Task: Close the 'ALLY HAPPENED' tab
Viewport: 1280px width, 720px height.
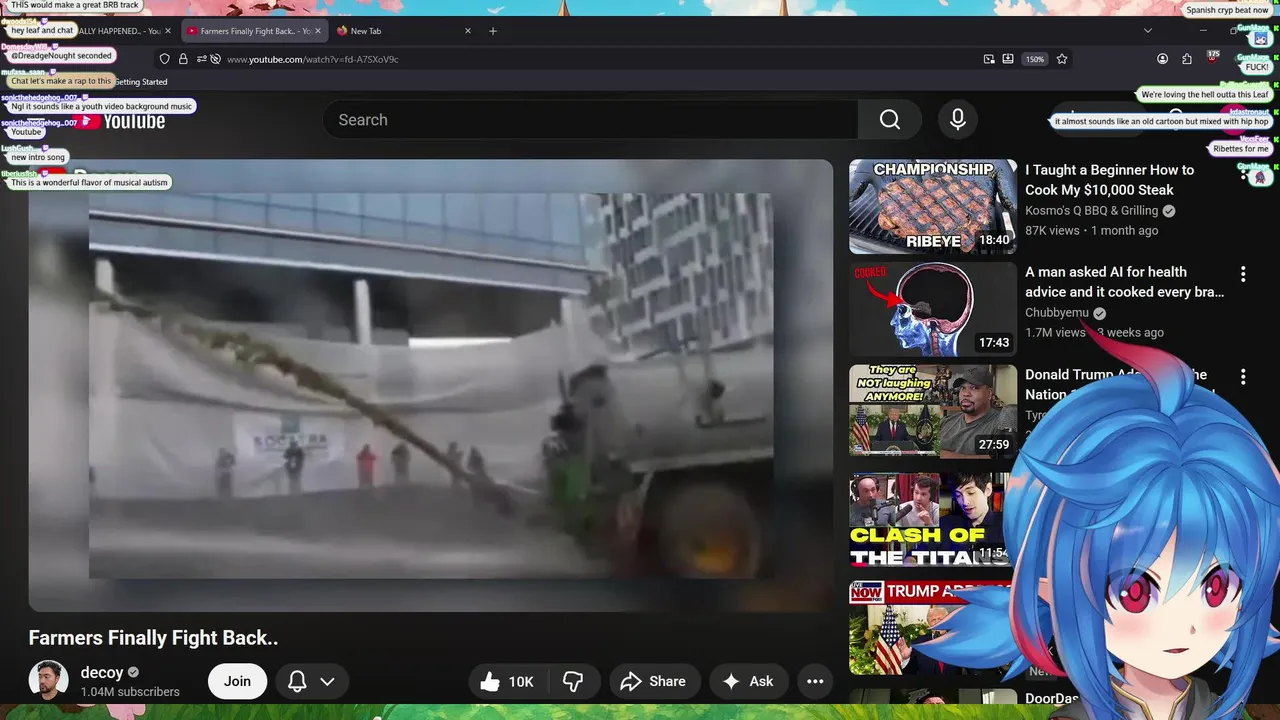Action: click(168, 31)
